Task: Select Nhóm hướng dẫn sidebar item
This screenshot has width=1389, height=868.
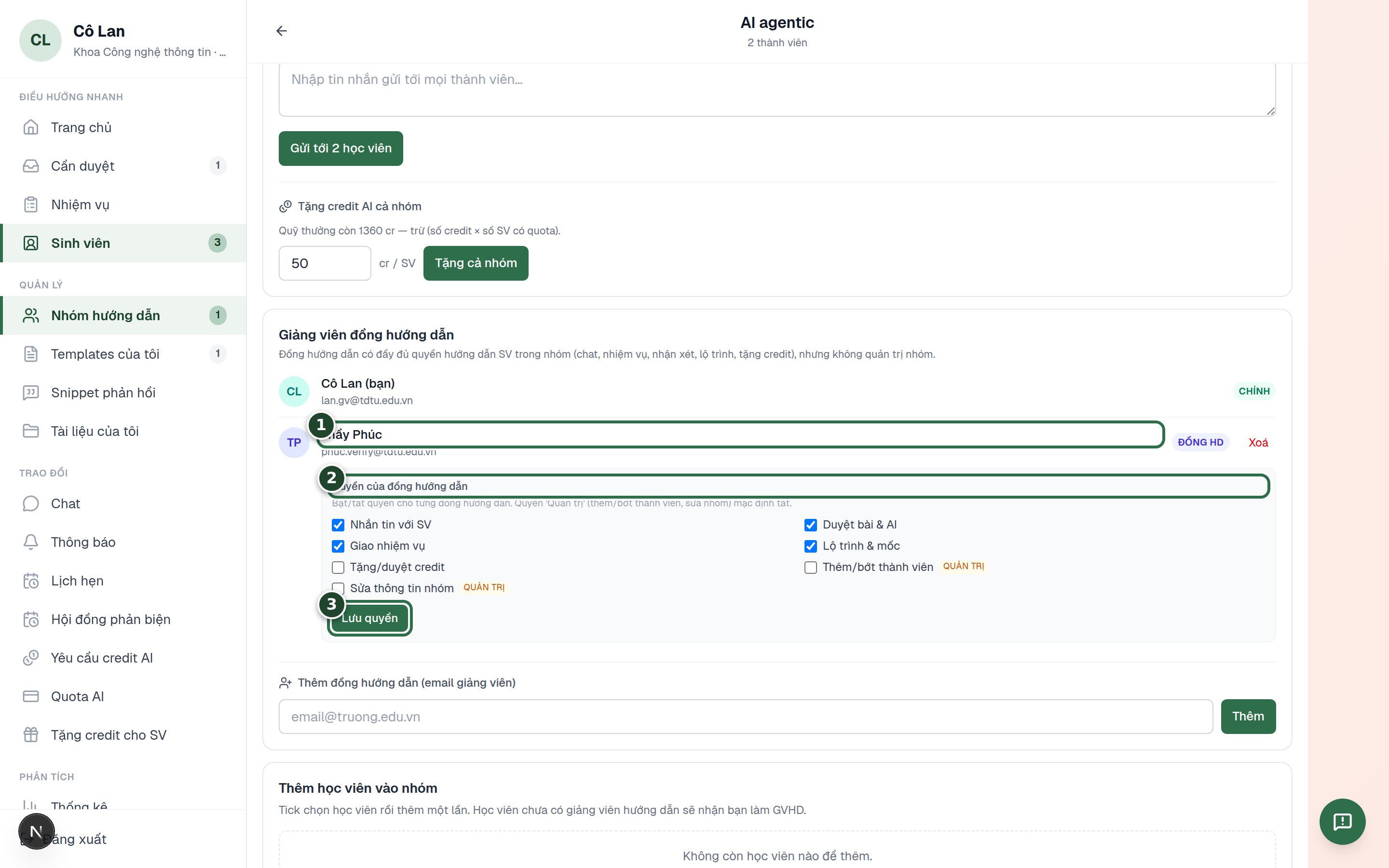Action: [x=124, y=315]
